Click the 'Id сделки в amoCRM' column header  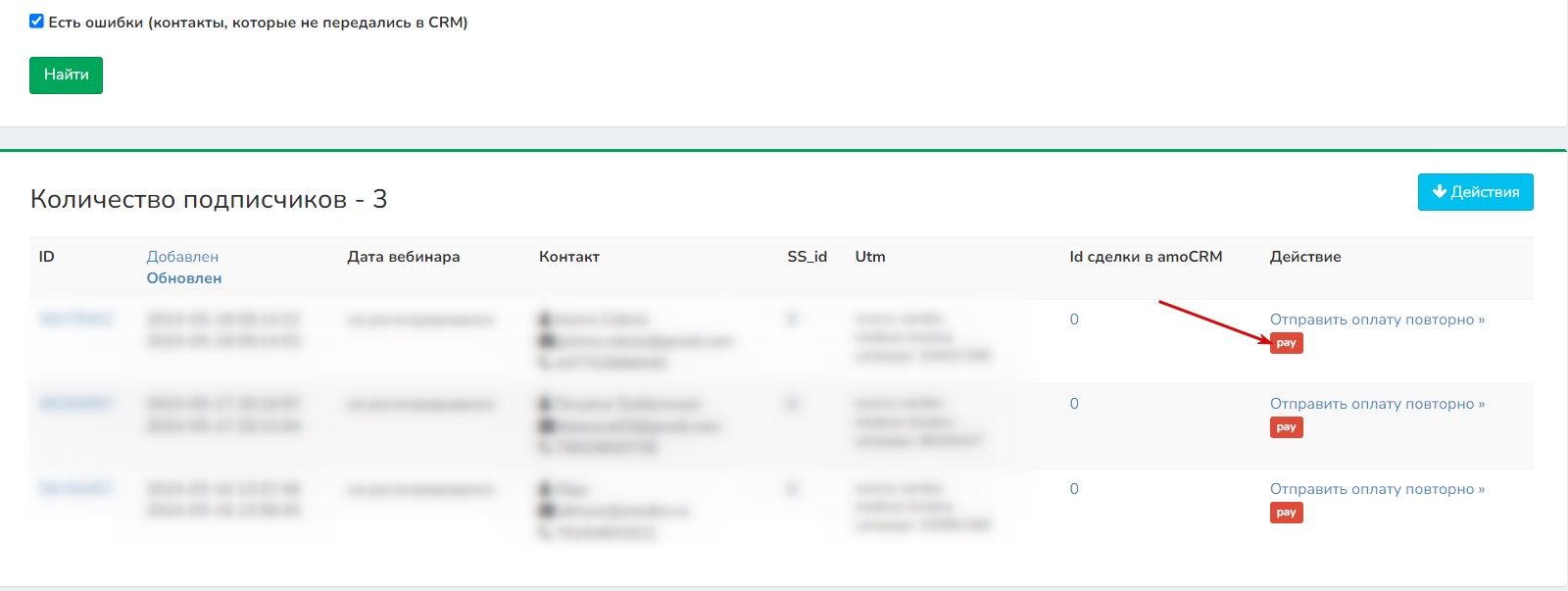click(1146, 257)
